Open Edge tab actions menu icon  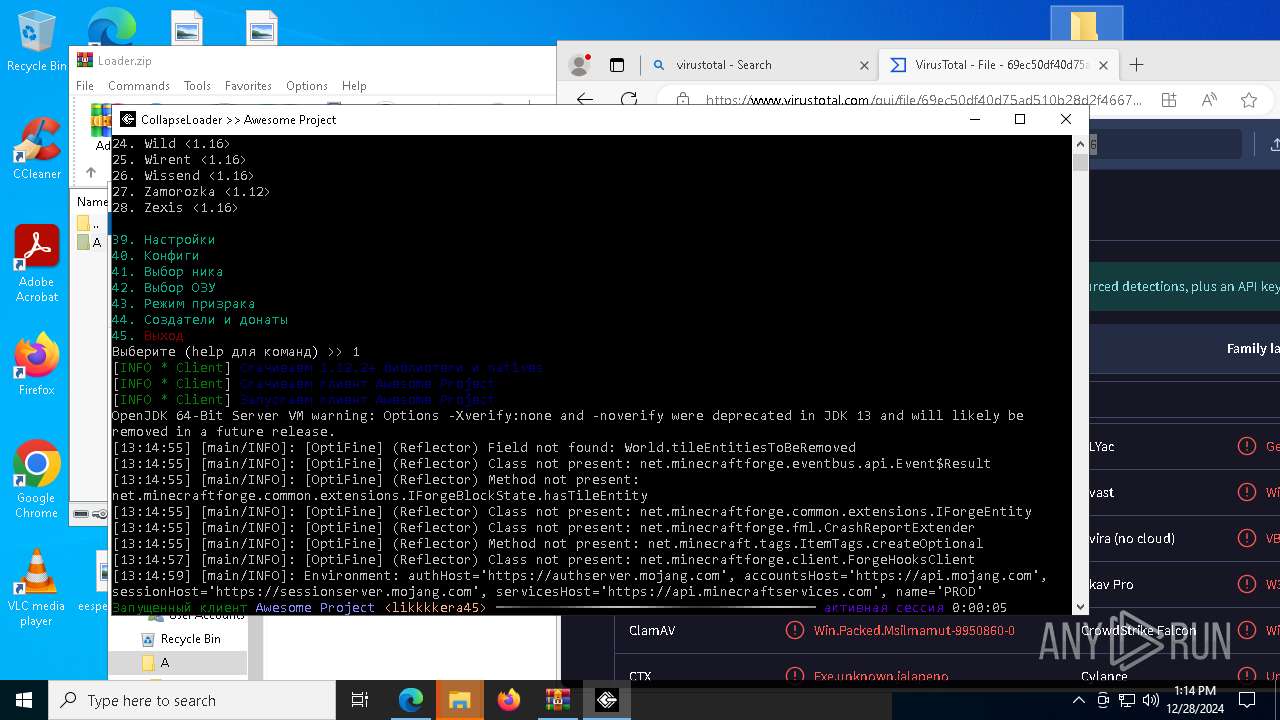tap(617, 65)
